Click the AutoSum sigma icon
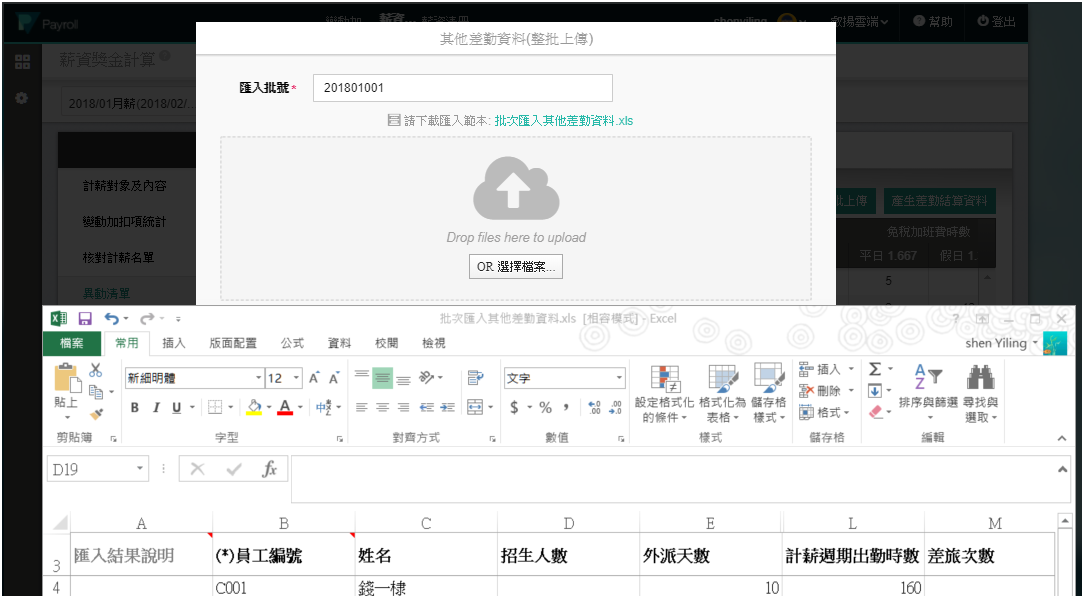 (x=874, y=370)
